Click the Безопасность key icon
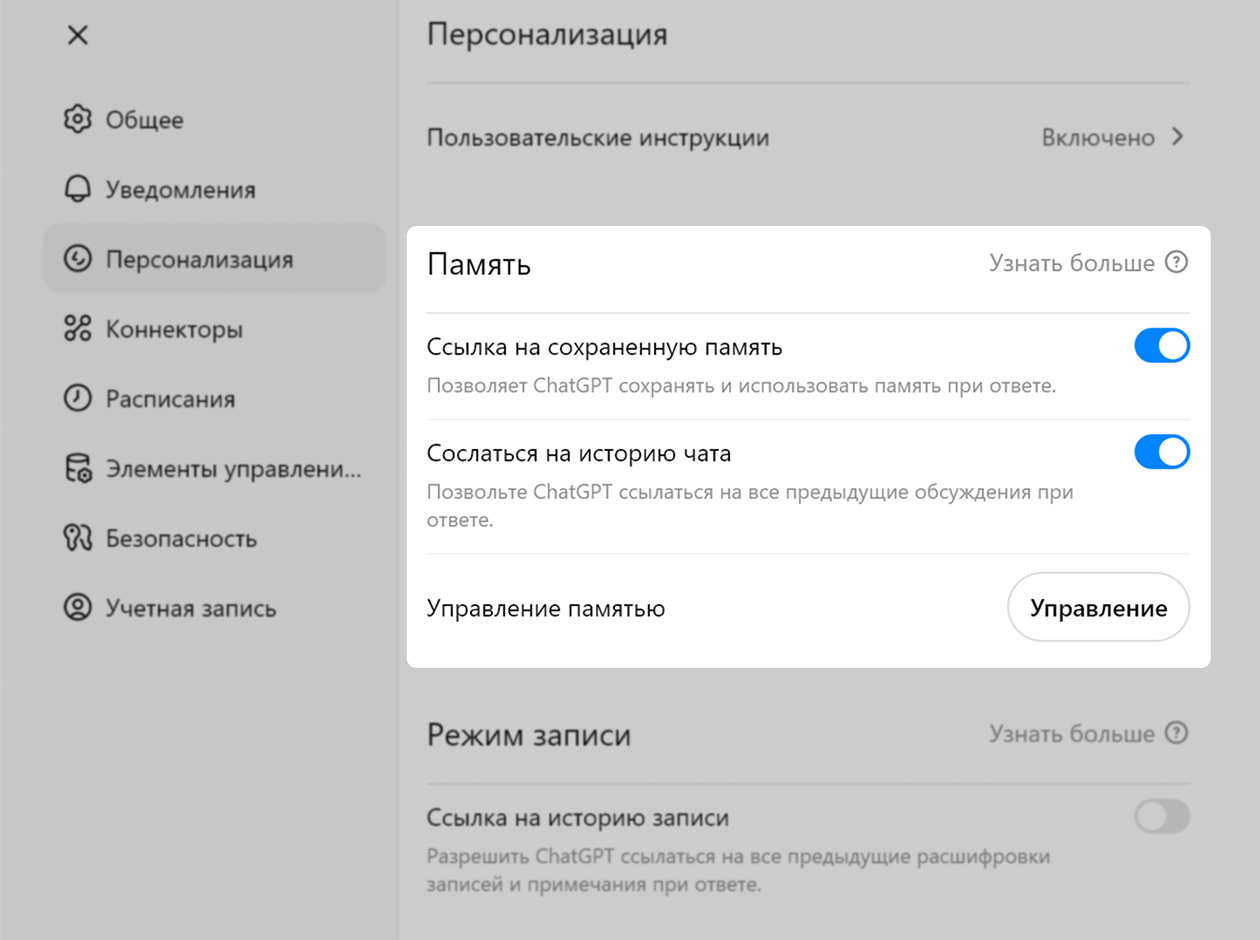1260x940 pixels. pyautogui.click(x=77, y=539)
